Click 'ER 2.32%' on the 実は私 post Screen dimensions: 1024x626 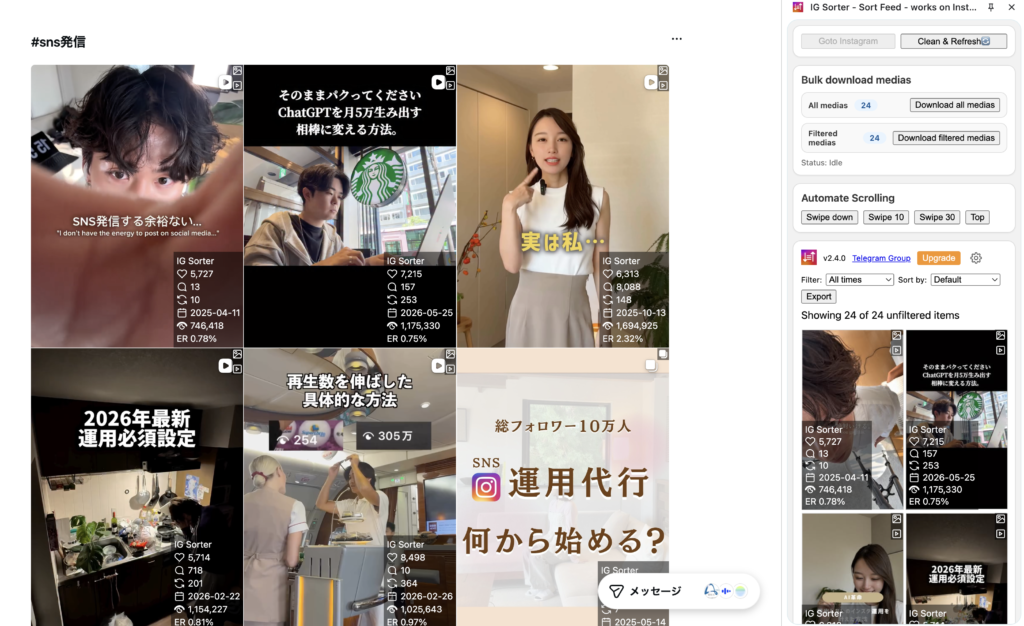click(x=622, y=339)
